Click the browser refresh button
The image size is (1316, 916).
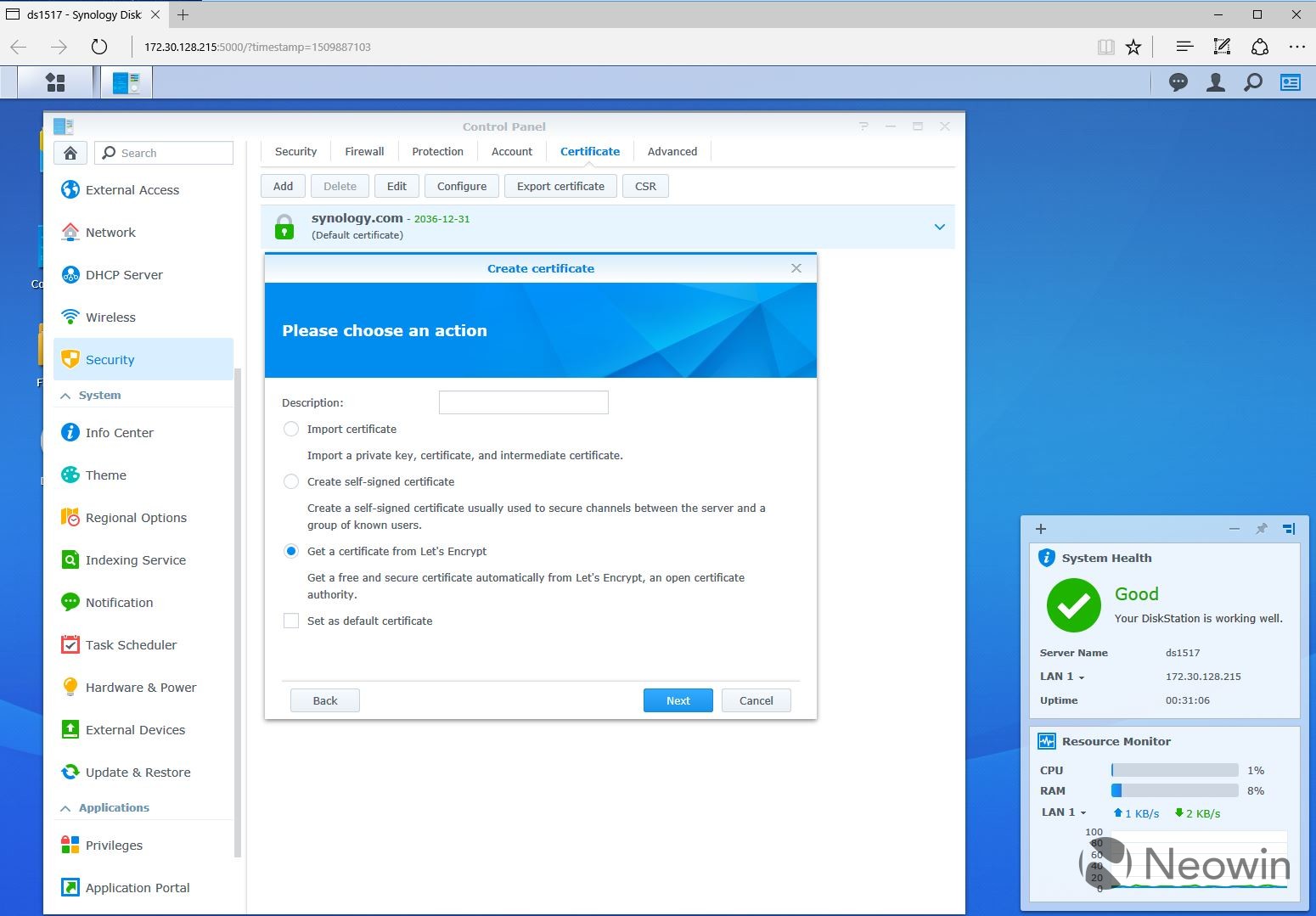click(99, 47)
